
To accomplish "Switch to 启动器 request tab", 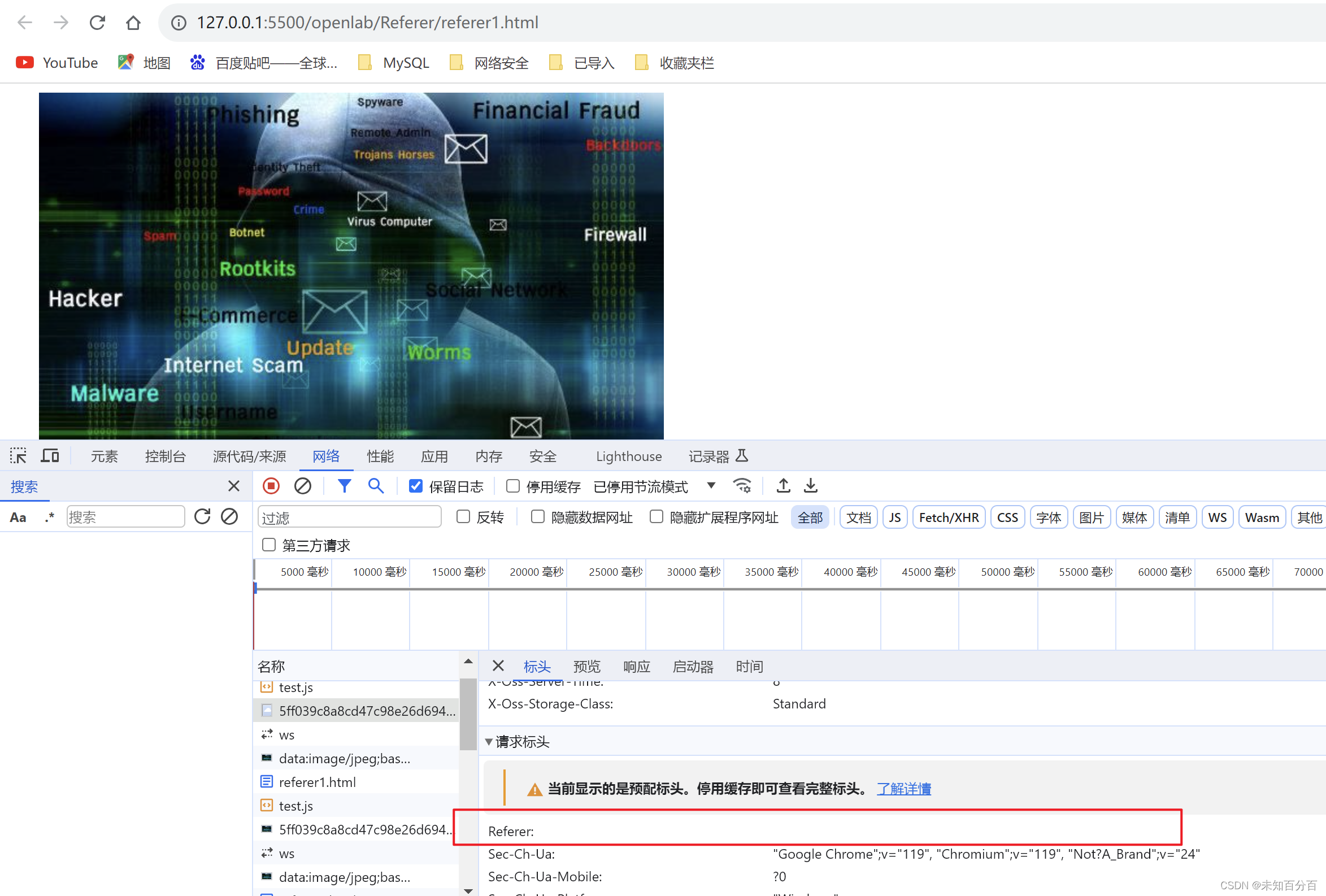I will [x=693, y=666].
